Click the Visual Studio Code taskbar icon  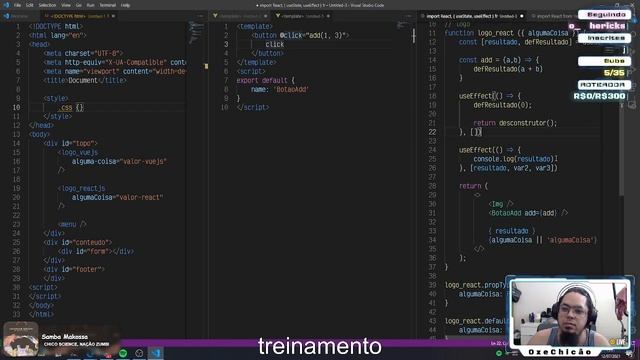click(x=156, y=353)
